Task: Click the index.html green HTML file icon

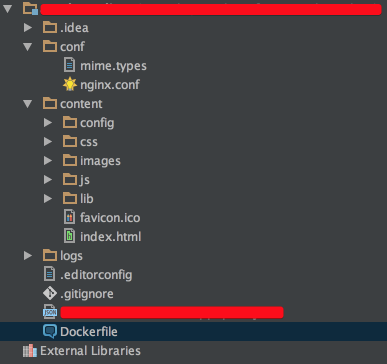Action: [x=69, y=236]
